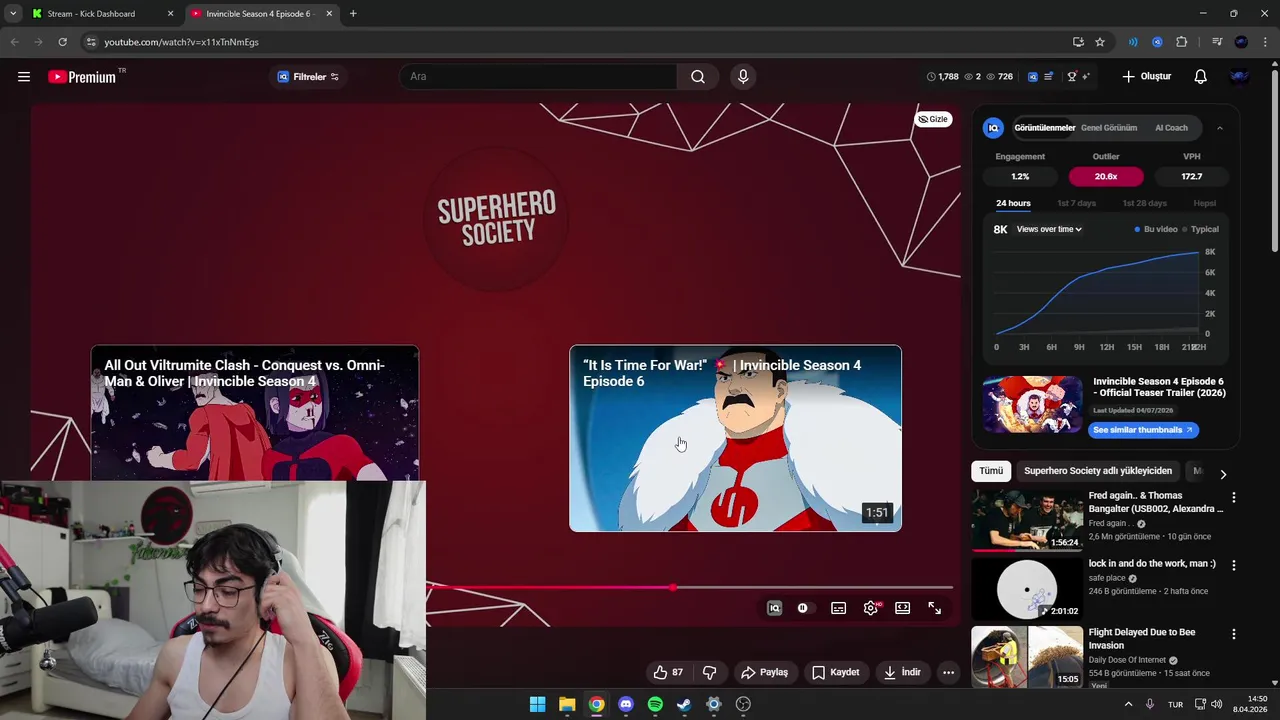
Task: Open the Filtreler filter button
Action: (308, 77)
